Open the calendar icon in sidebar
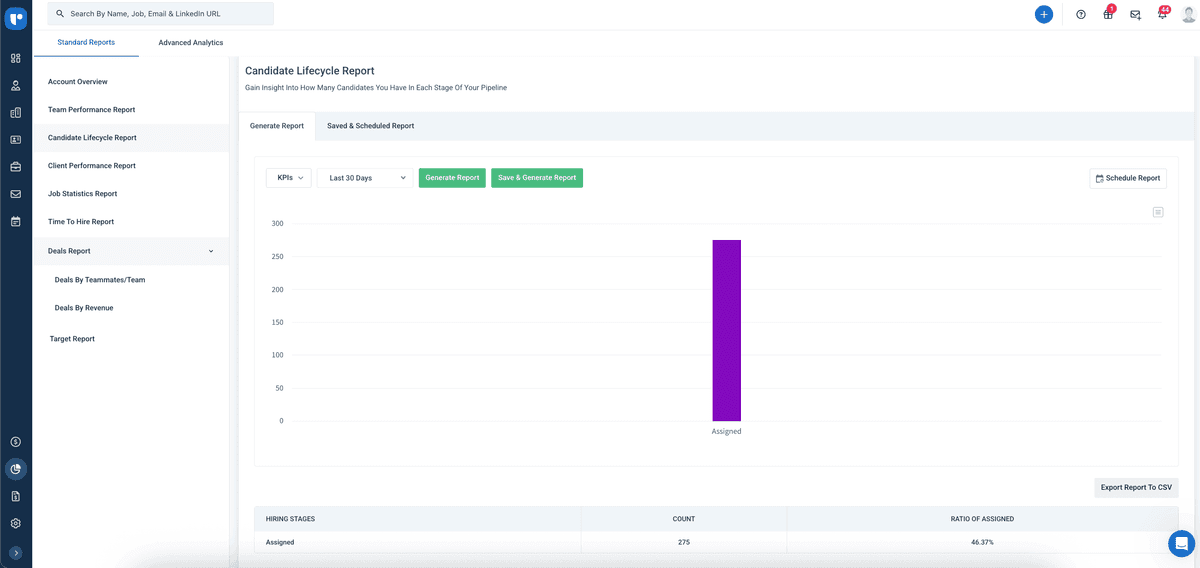 point(16,220)
